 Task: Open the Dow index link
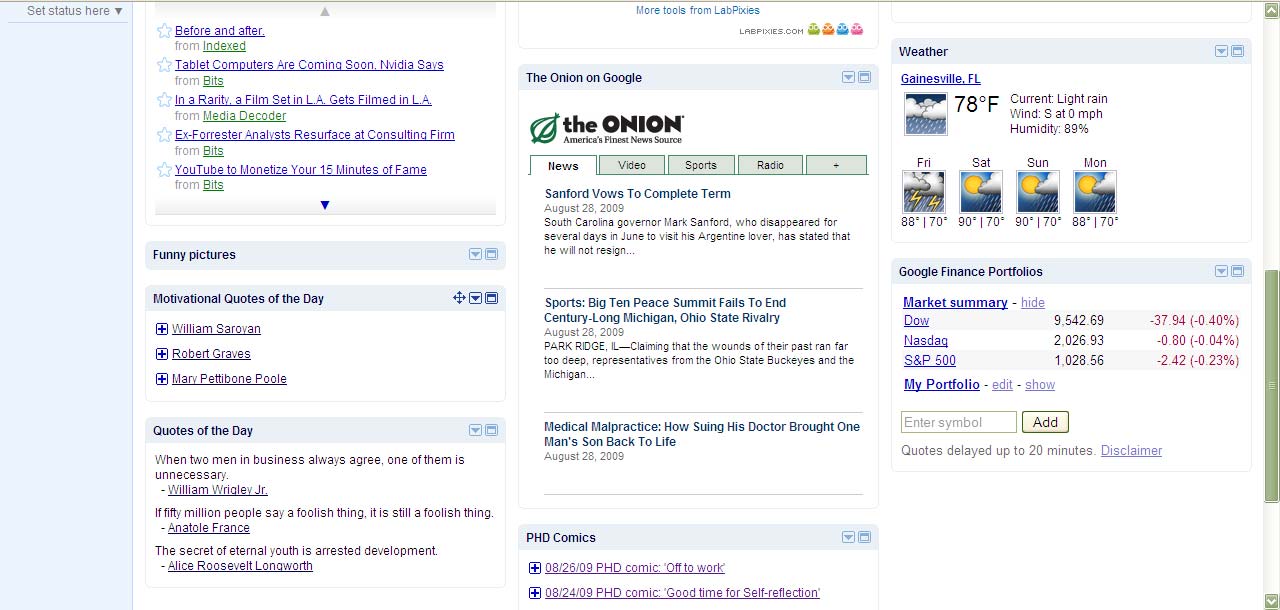(916, 321)
